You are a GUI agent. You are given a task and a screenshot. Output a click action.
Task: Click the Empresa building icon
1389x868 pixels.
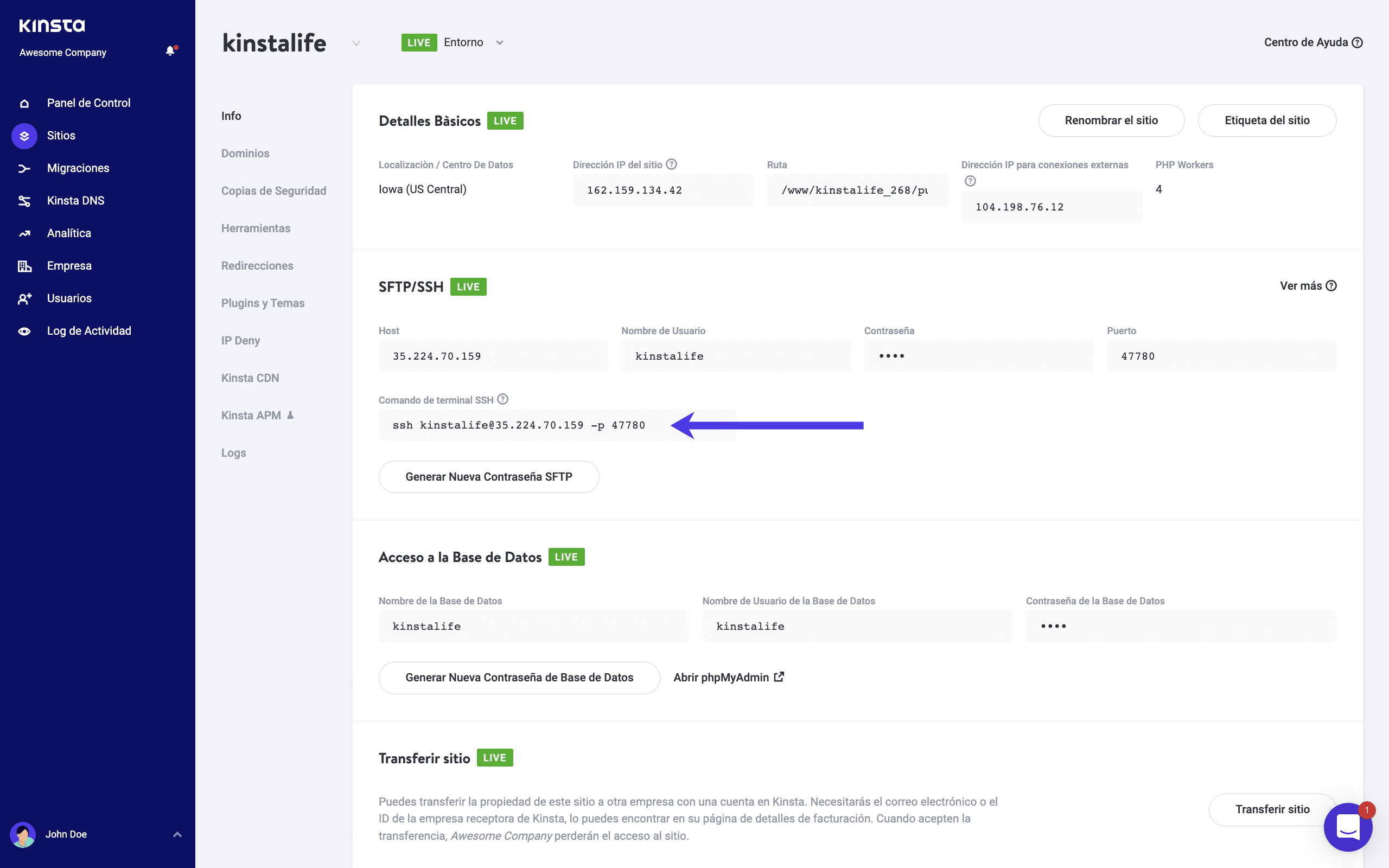[x=24, y=266]
